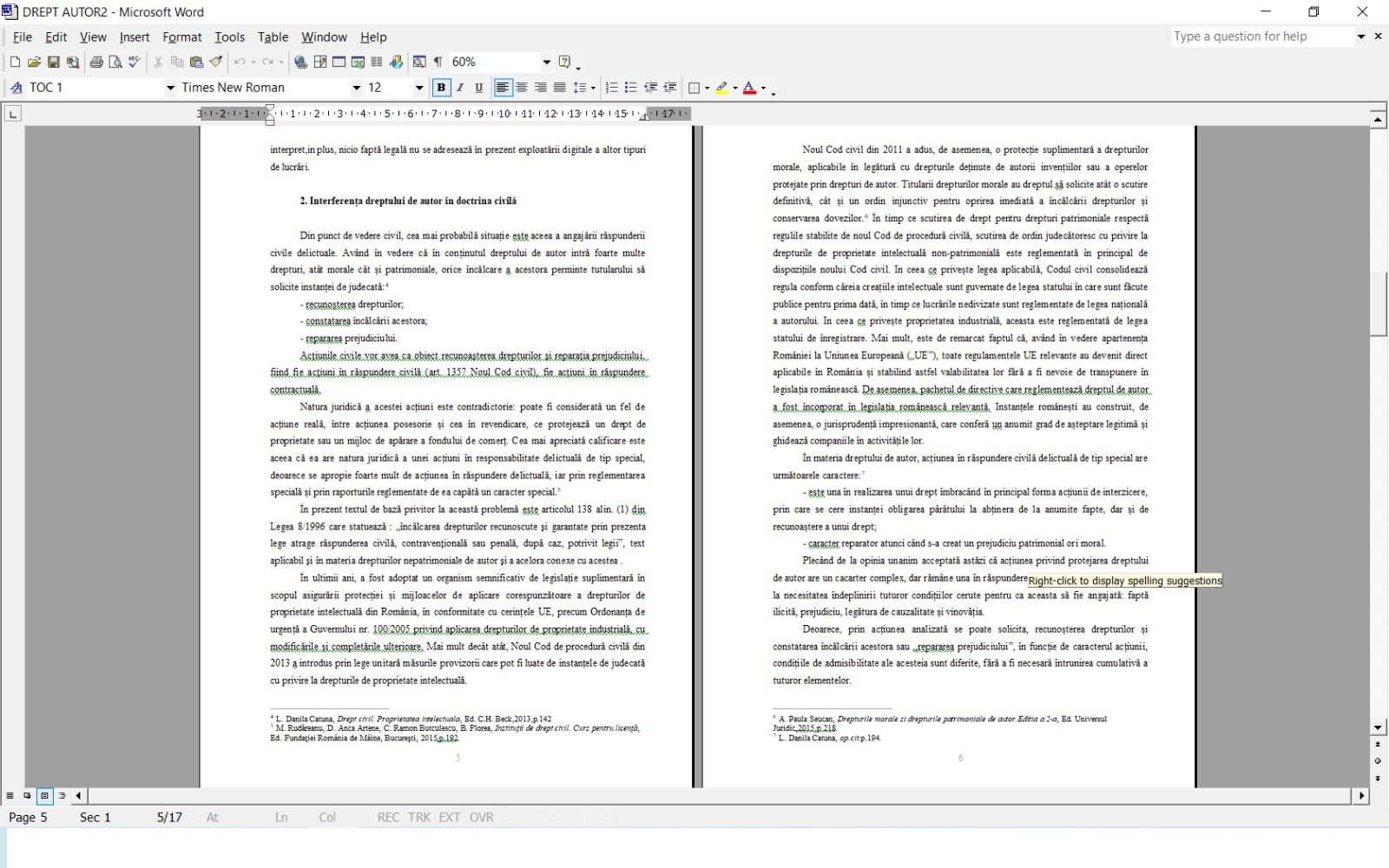This screenshot has height=868, width=1389.
Task: Toggle Italic formatting
Action: pyautogui.click(x=460, y=88)
